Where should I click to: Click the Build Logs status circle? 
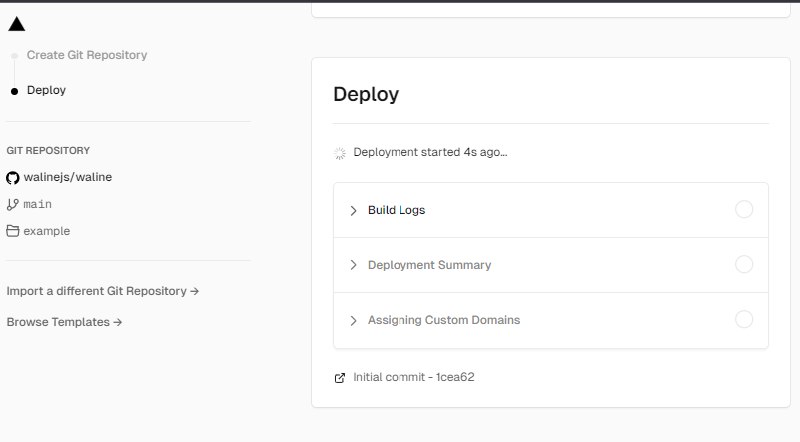coord(743,210)
